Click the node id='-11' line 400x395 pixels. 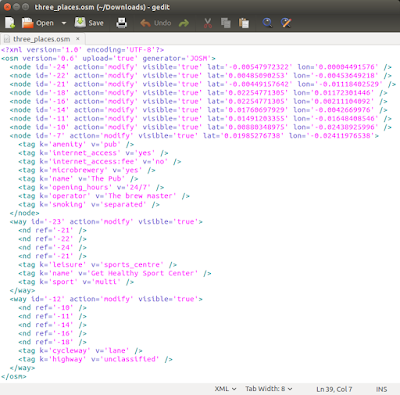(x=200, y=119)
